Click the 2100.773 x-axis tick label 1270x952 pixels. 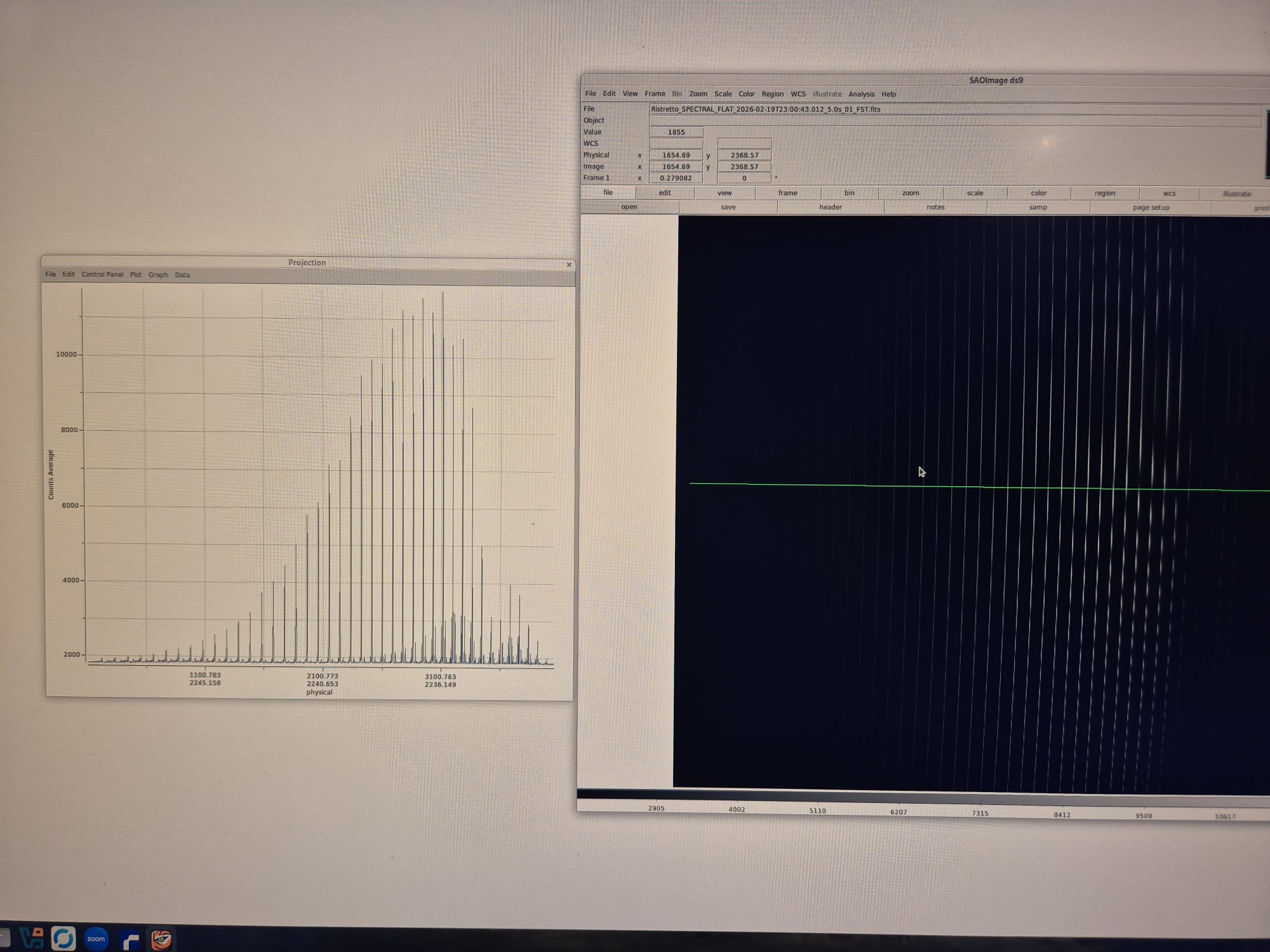coord(323,676)
